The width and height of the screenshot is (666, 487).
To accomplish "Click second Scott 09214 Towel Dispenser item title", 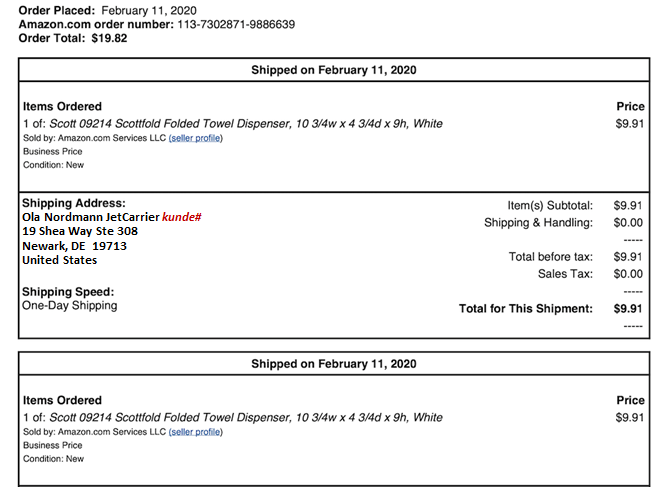I will (x=246, y=417).
